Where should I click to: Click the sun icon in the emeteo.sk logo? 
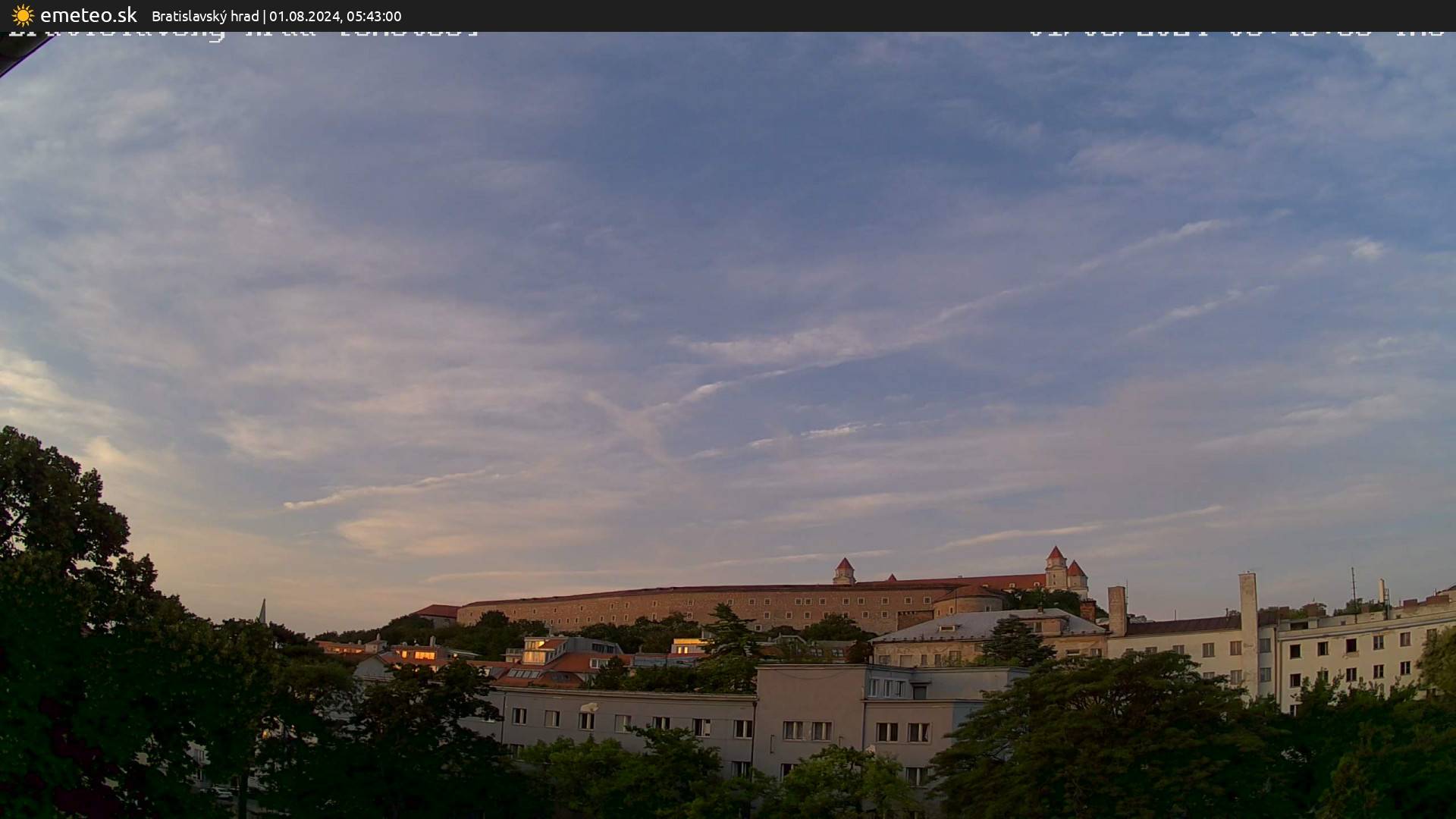pos(23,15)
